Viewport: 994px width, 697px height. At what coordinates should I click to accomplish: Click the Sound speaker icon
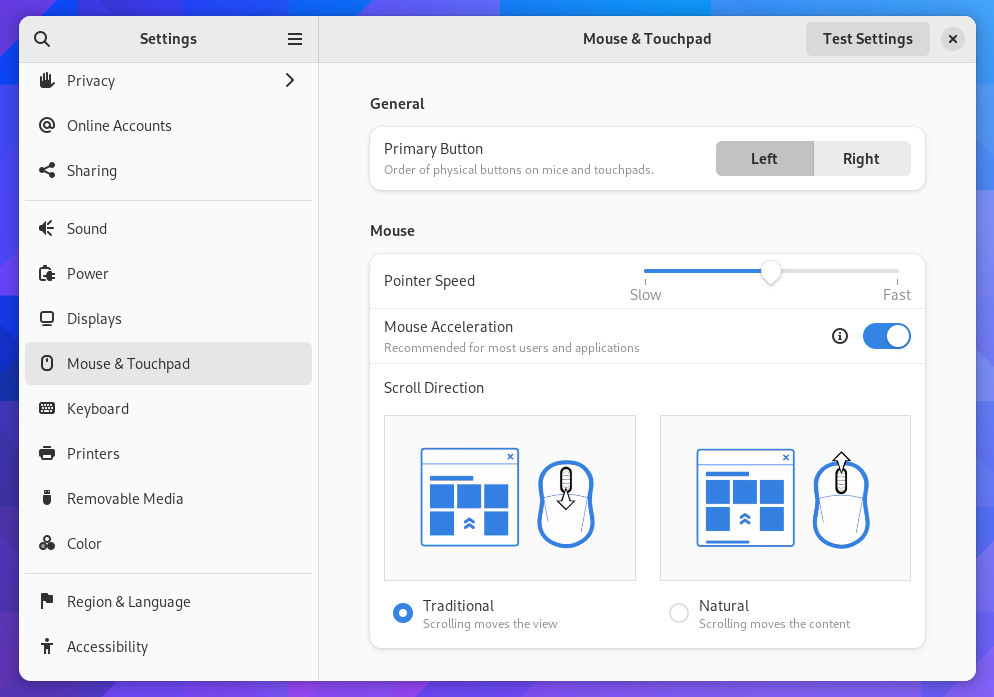click(47, 228)
